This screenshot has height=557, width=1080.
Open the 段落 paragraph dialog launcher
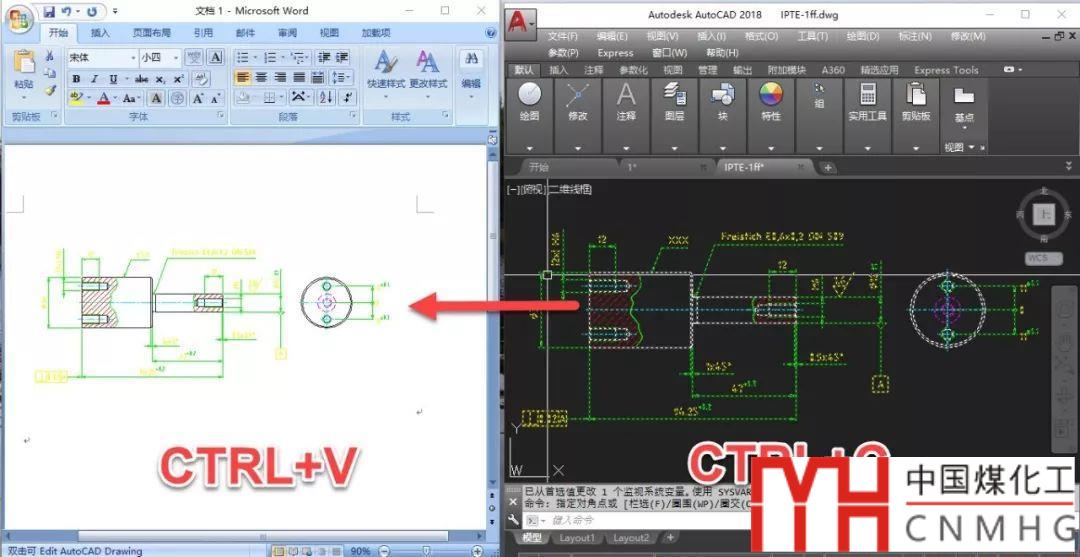click(x=353, y=116)
